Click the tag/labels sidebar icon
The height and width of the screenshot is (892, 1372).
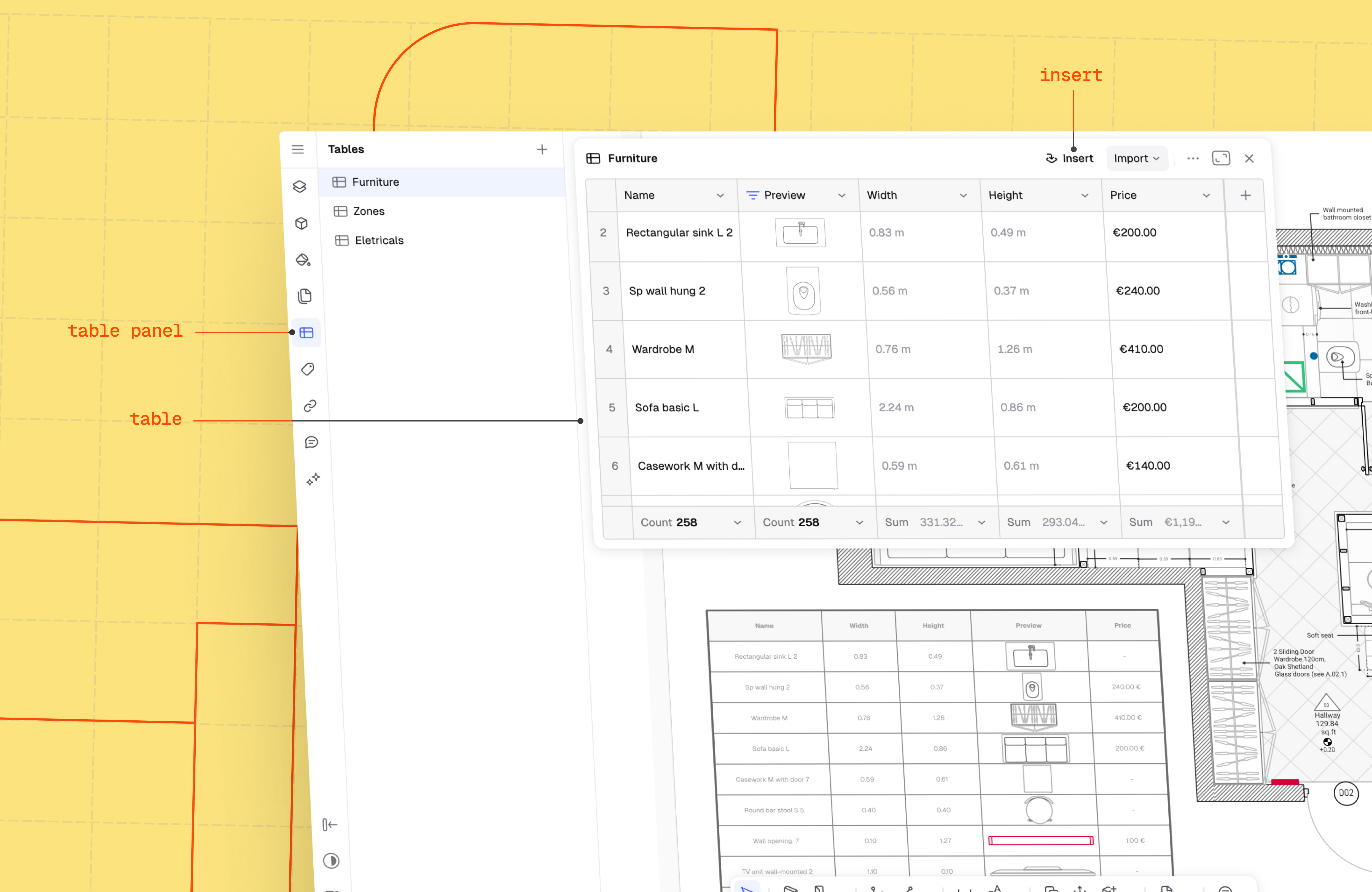[308, 369]
